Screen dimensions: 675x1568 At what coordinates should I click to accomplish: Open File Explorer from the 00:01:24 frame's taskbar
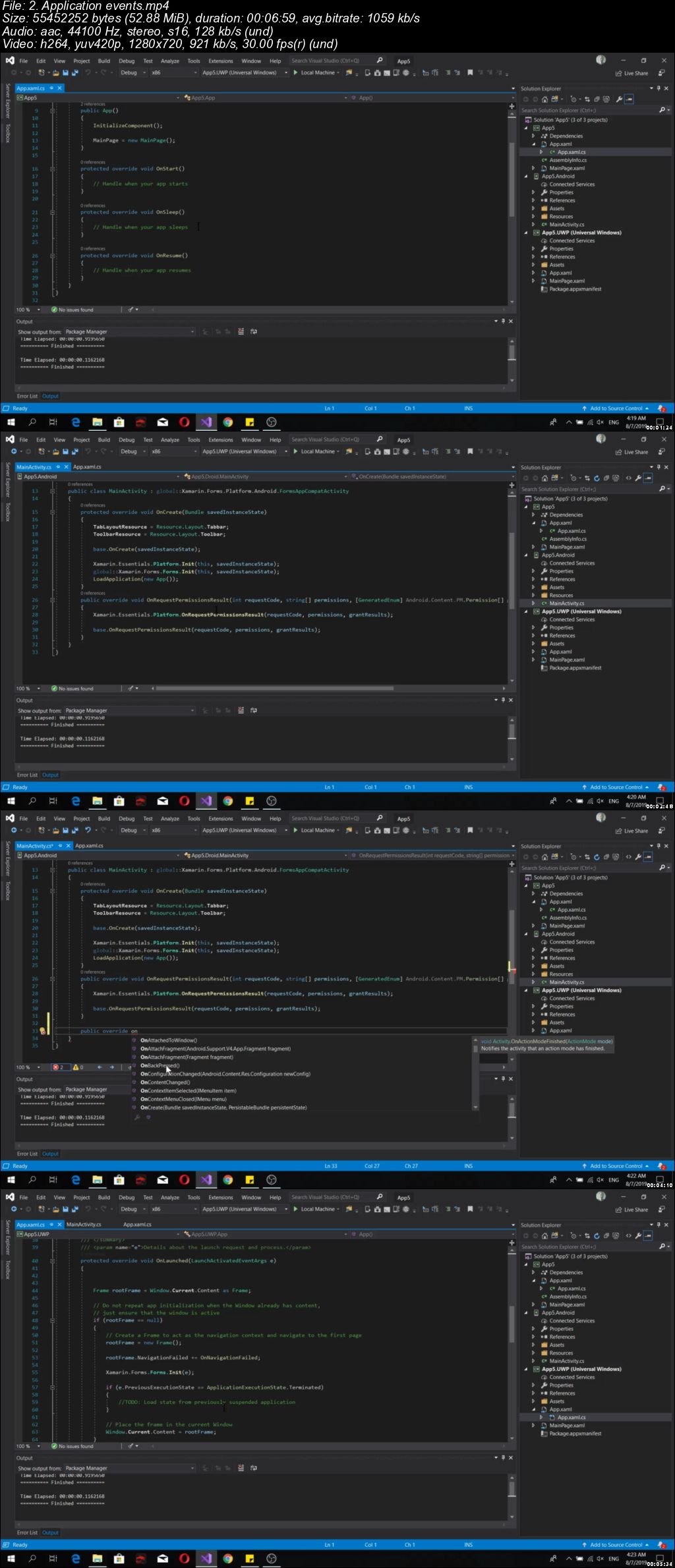pos(97,422)
